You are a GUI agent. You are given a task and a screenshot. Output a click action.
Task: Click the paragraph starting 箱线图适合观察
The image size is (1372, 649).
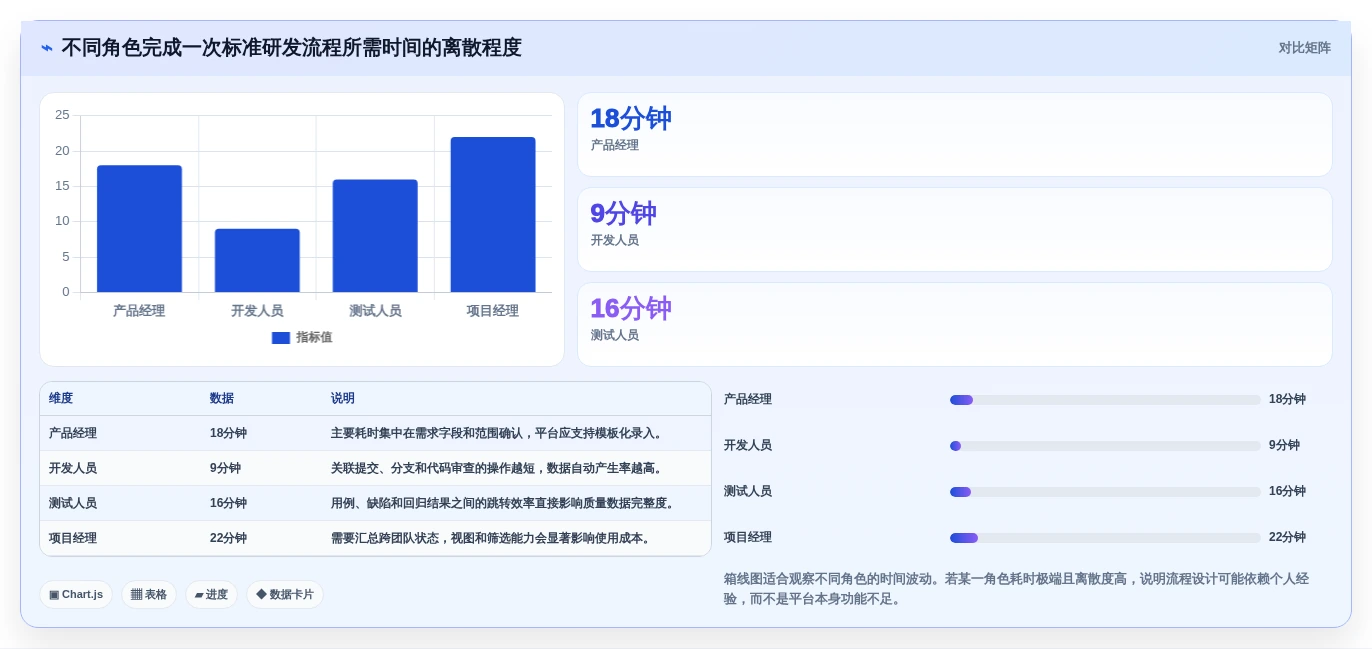coord(1016,589)
